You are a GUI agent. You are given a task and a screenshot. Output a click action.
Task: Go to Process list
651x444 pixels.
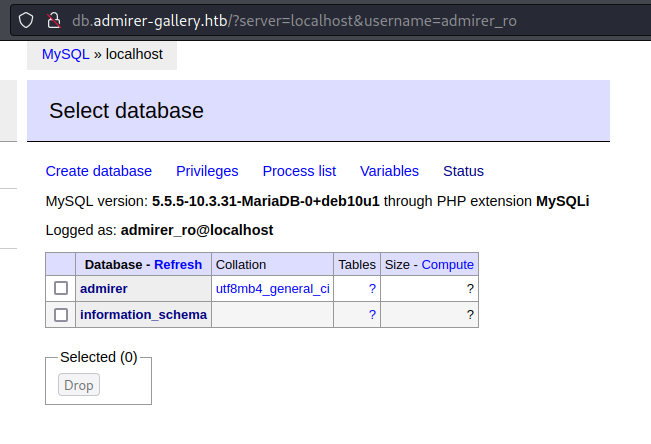pos(299,171)
